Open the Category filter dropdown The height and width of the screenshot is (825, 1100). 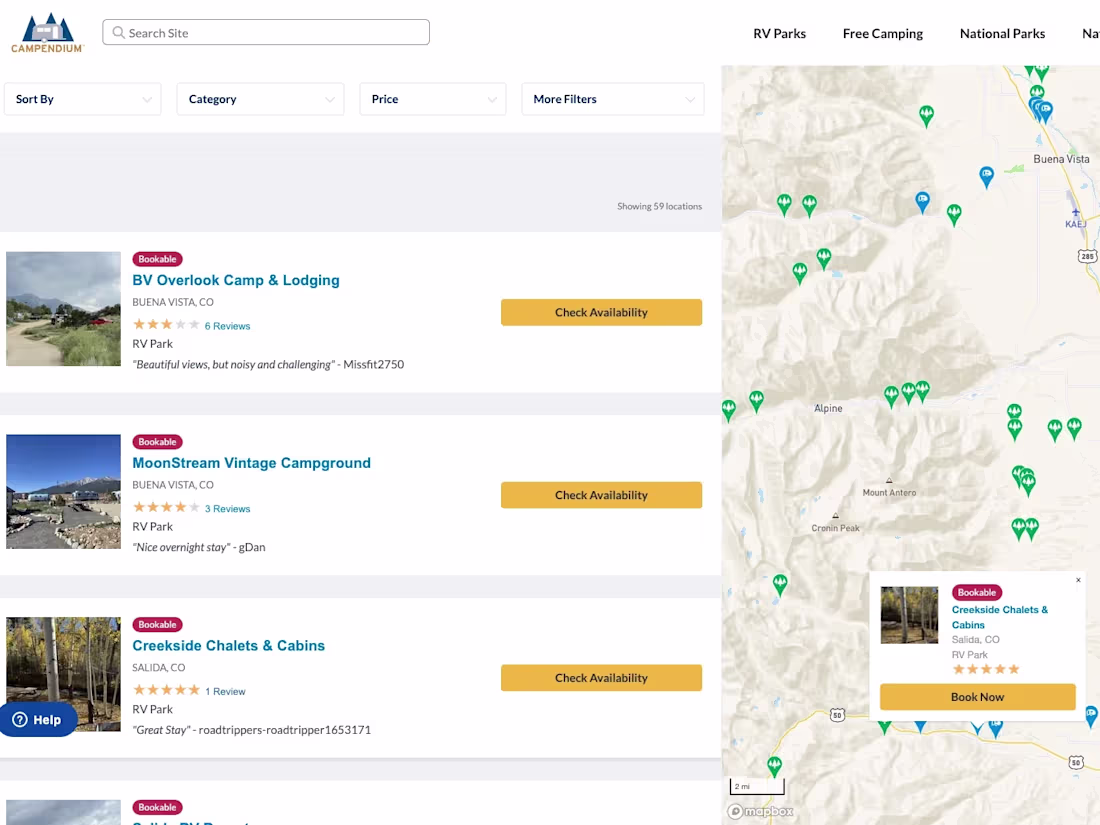click(x=260, y=99)
